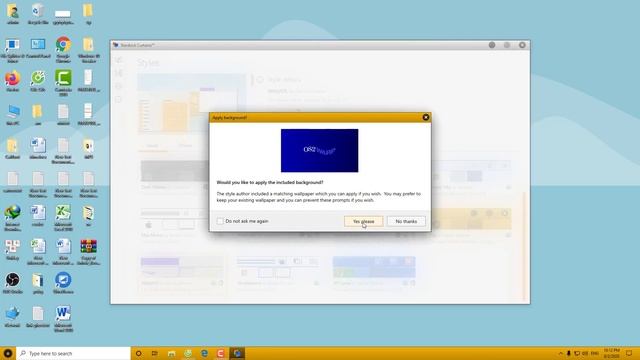Open Cortana circle in taskbar

click(138, 353)
